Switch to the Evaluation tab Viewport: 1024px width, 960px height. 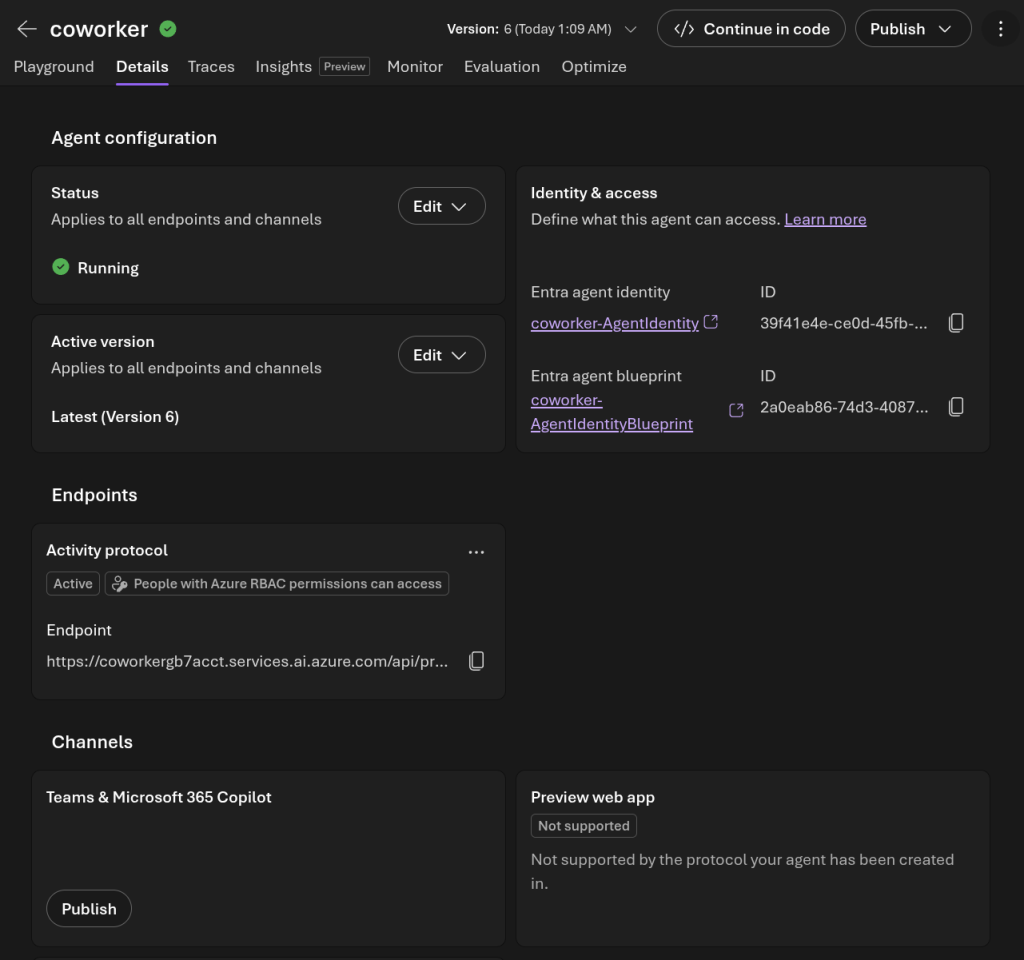pos(502,67)
